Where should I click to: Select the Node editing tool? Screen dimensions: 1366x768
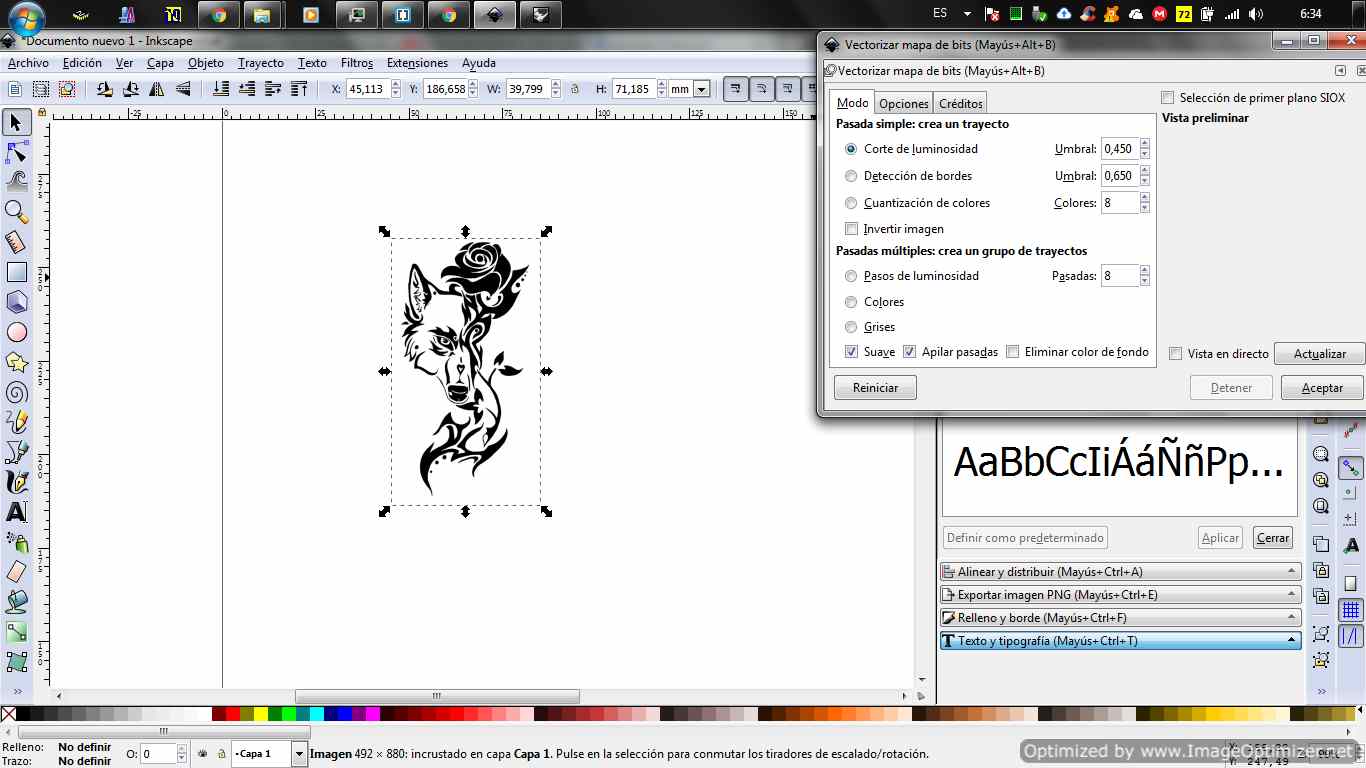pos(17,152)
